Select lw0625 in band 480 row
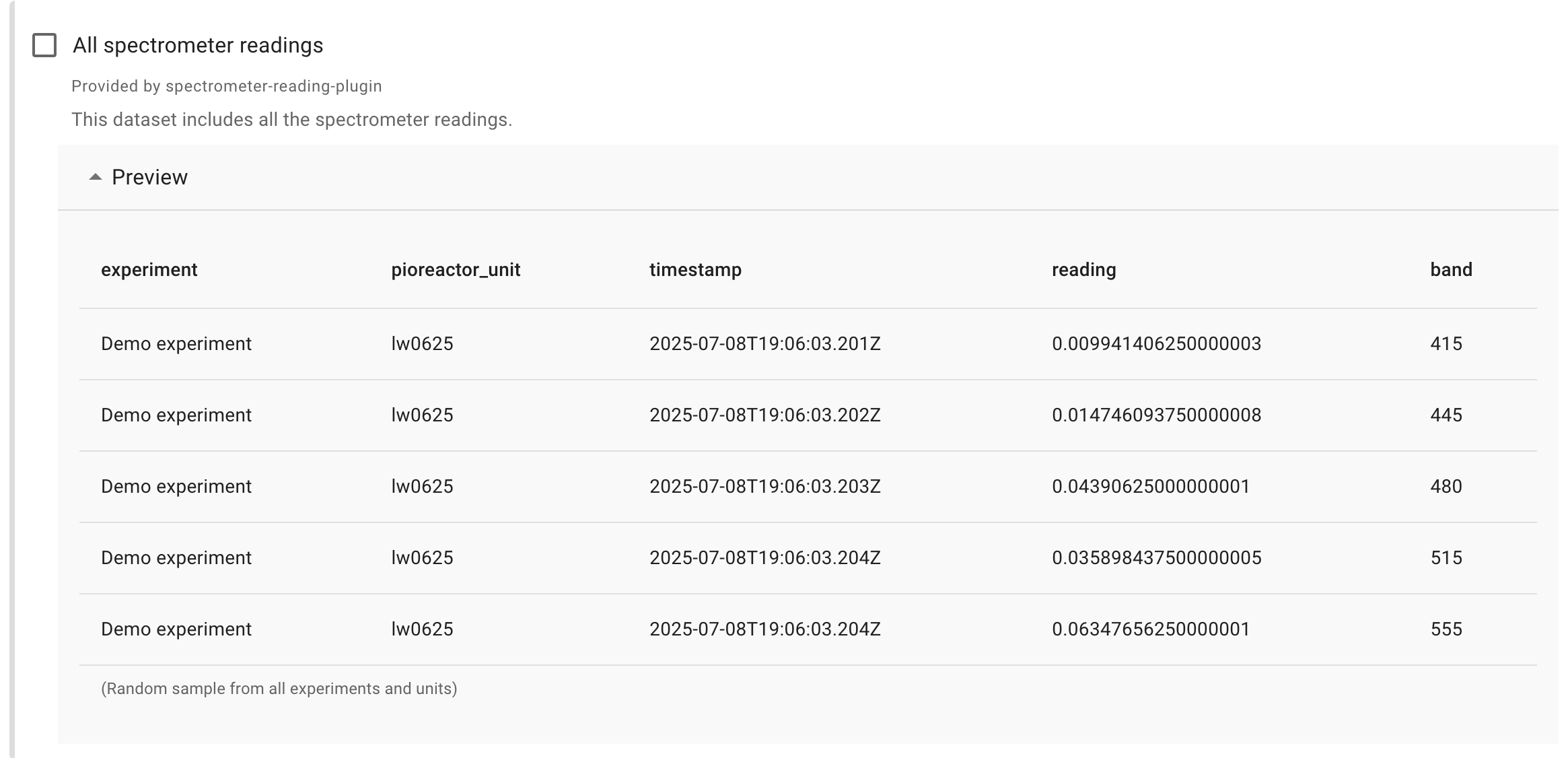This screenshot has width=1568, height=758. click(x=422, y=487)
